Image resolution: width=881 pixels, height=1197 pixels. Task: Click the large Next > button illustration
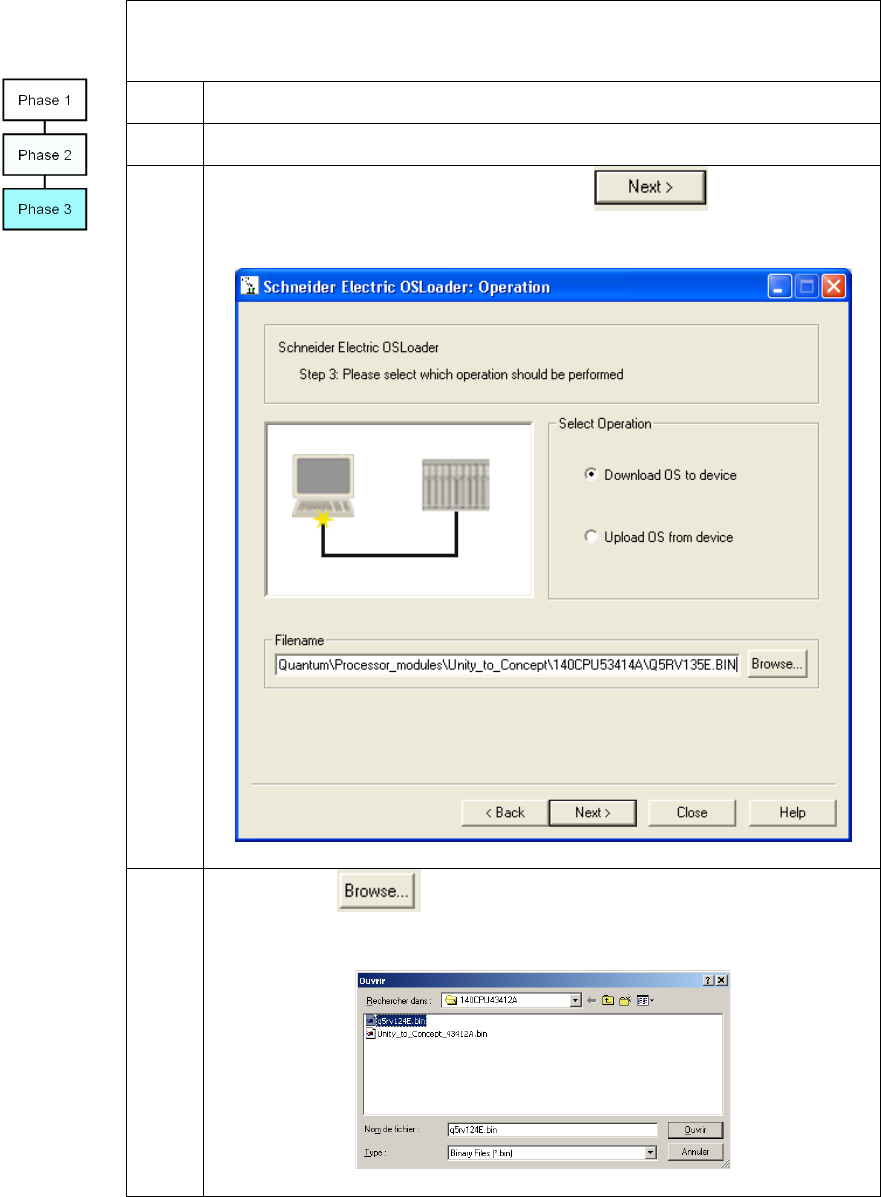point(650,187)
